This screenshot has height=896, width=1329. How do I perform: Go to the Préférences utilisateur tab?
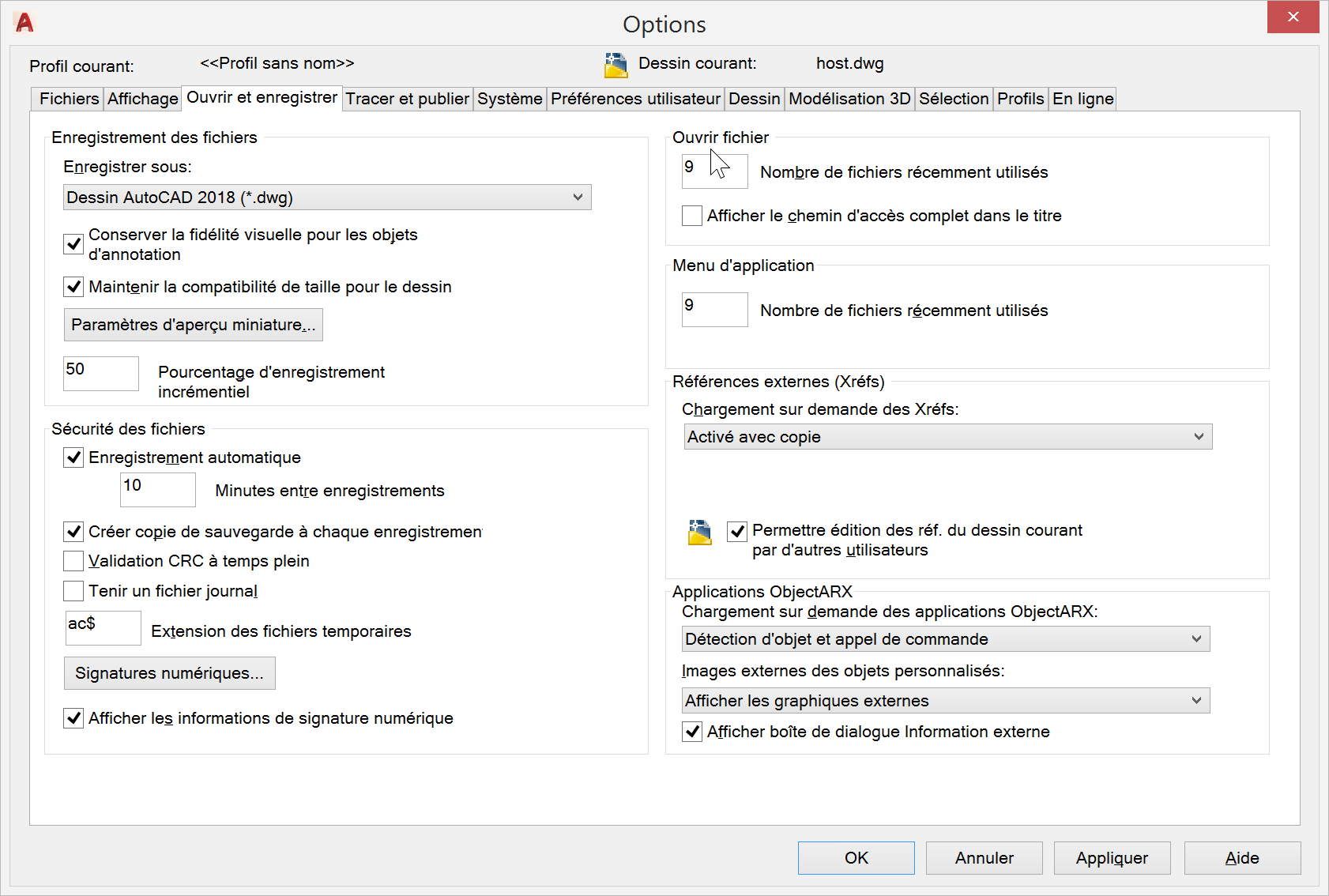point(635,99)
